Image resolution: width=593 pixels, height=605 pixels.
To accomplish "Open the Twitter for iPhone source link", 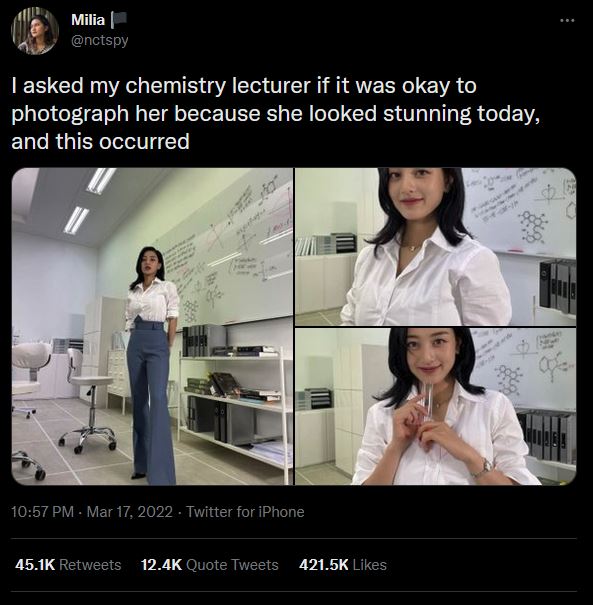I will click(x=245, y=512).
